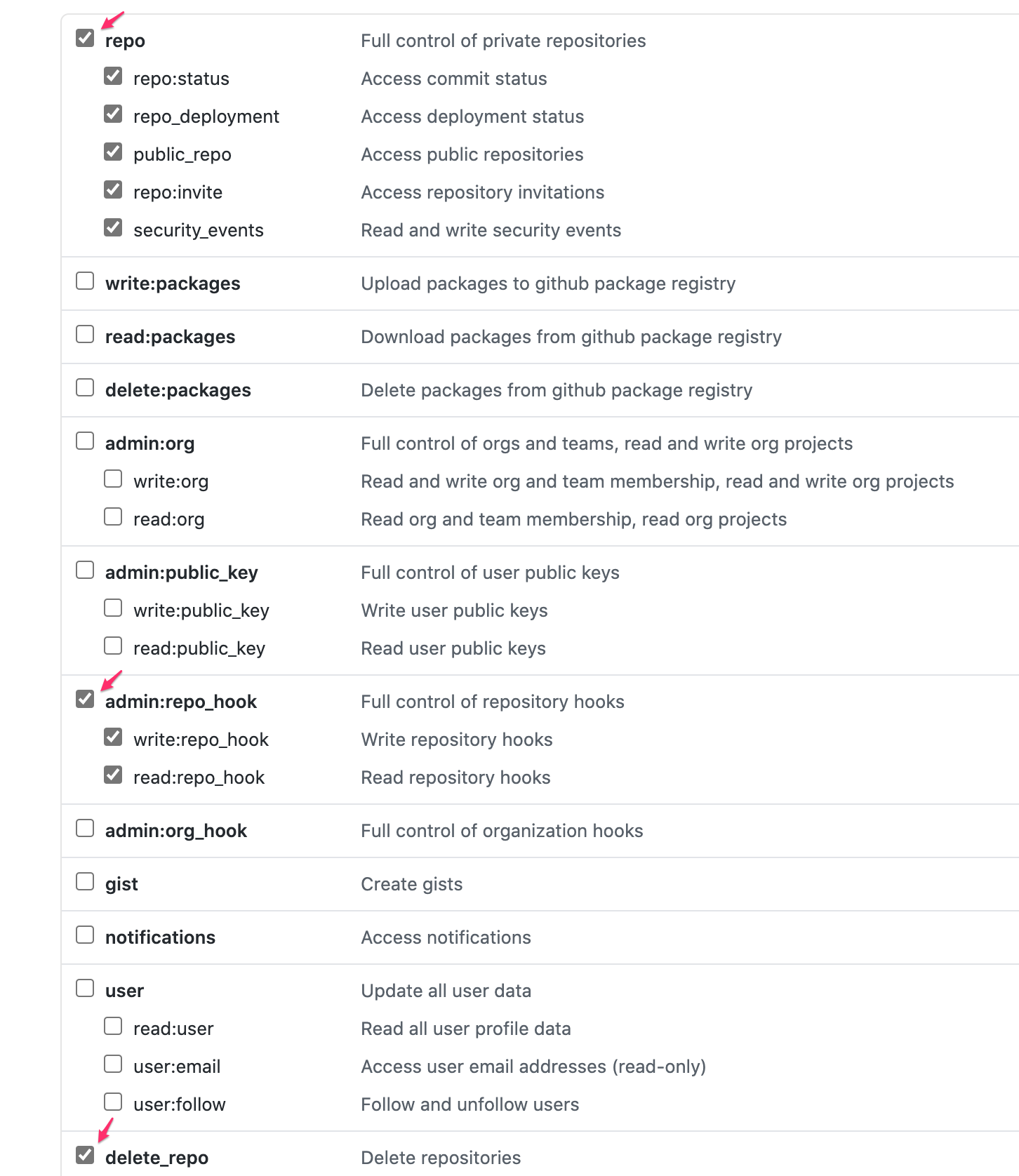Enable the delete:packages scope

point(85,387)
